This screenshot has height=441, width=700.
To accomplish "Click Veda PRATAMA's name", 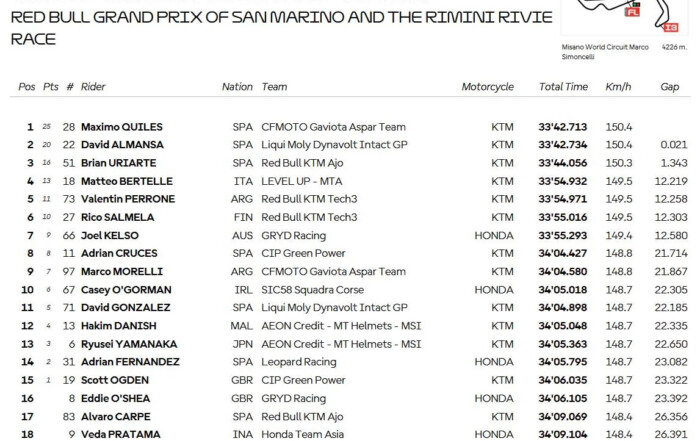I will tap(121, 434).
